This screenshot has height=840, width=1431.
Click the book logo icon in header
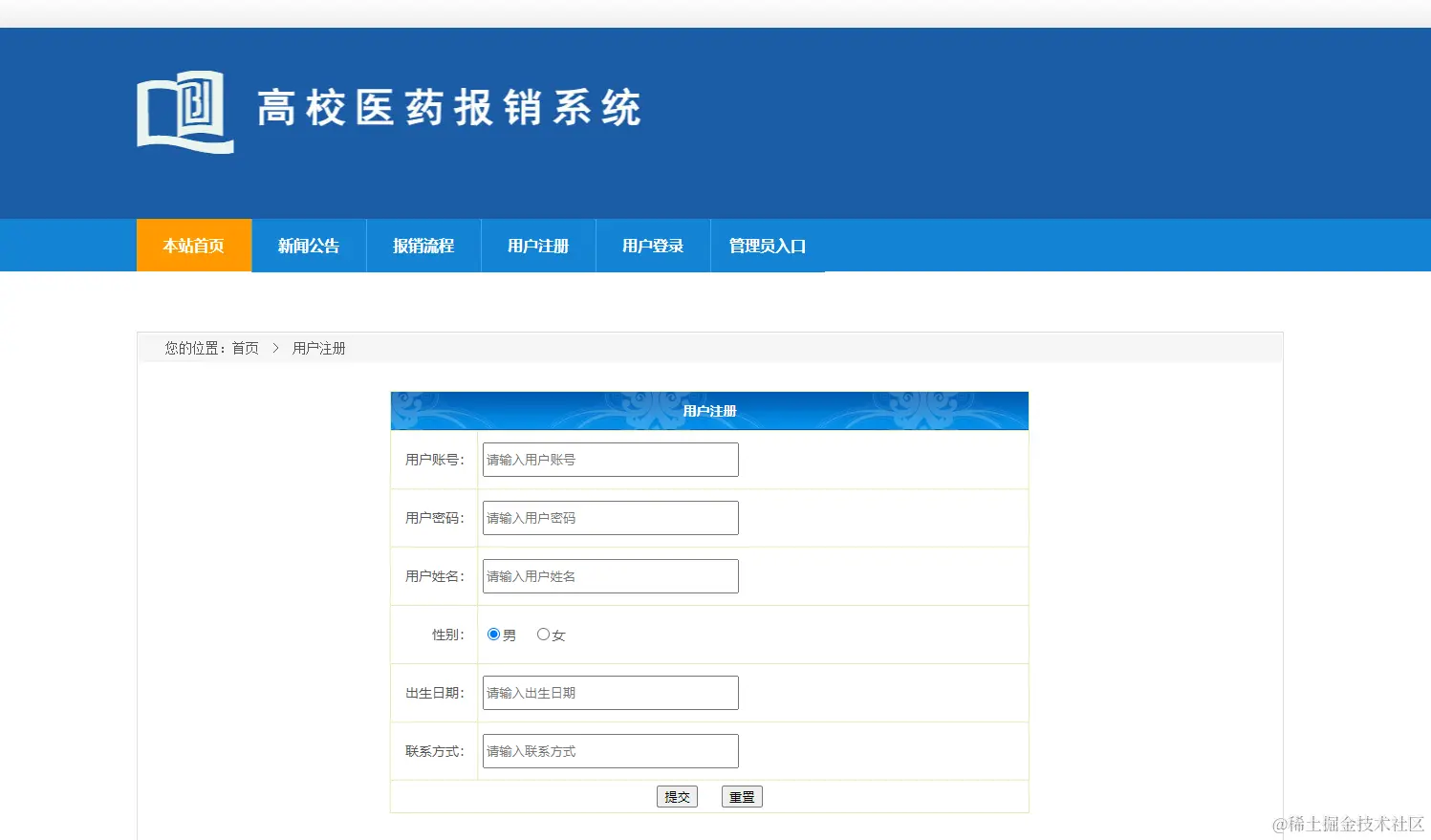pyautogui.click(x=185, y=112)
